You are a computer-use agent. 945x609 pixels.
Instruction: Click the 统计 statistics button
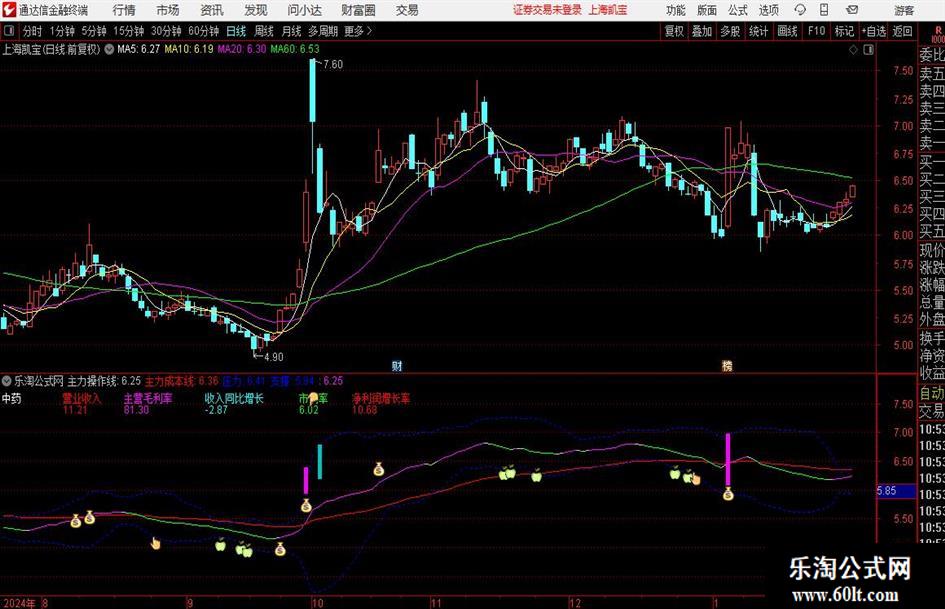click(x=758, y=31)
